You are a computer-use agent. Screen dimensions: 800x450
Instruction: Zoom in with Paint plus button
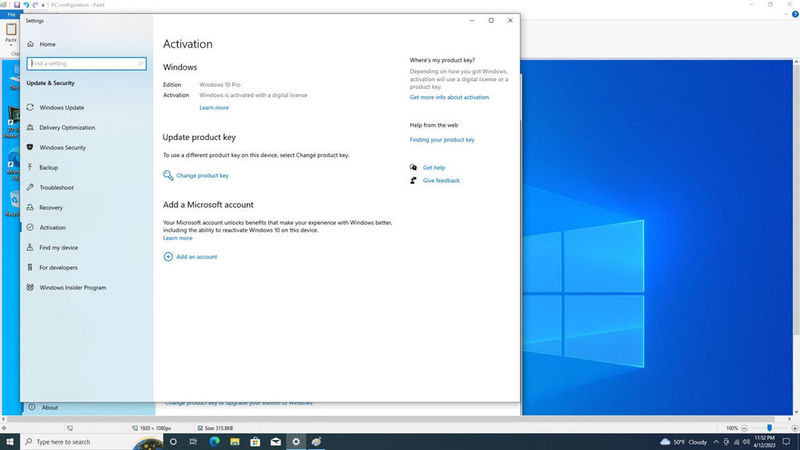tap(794, 428)
